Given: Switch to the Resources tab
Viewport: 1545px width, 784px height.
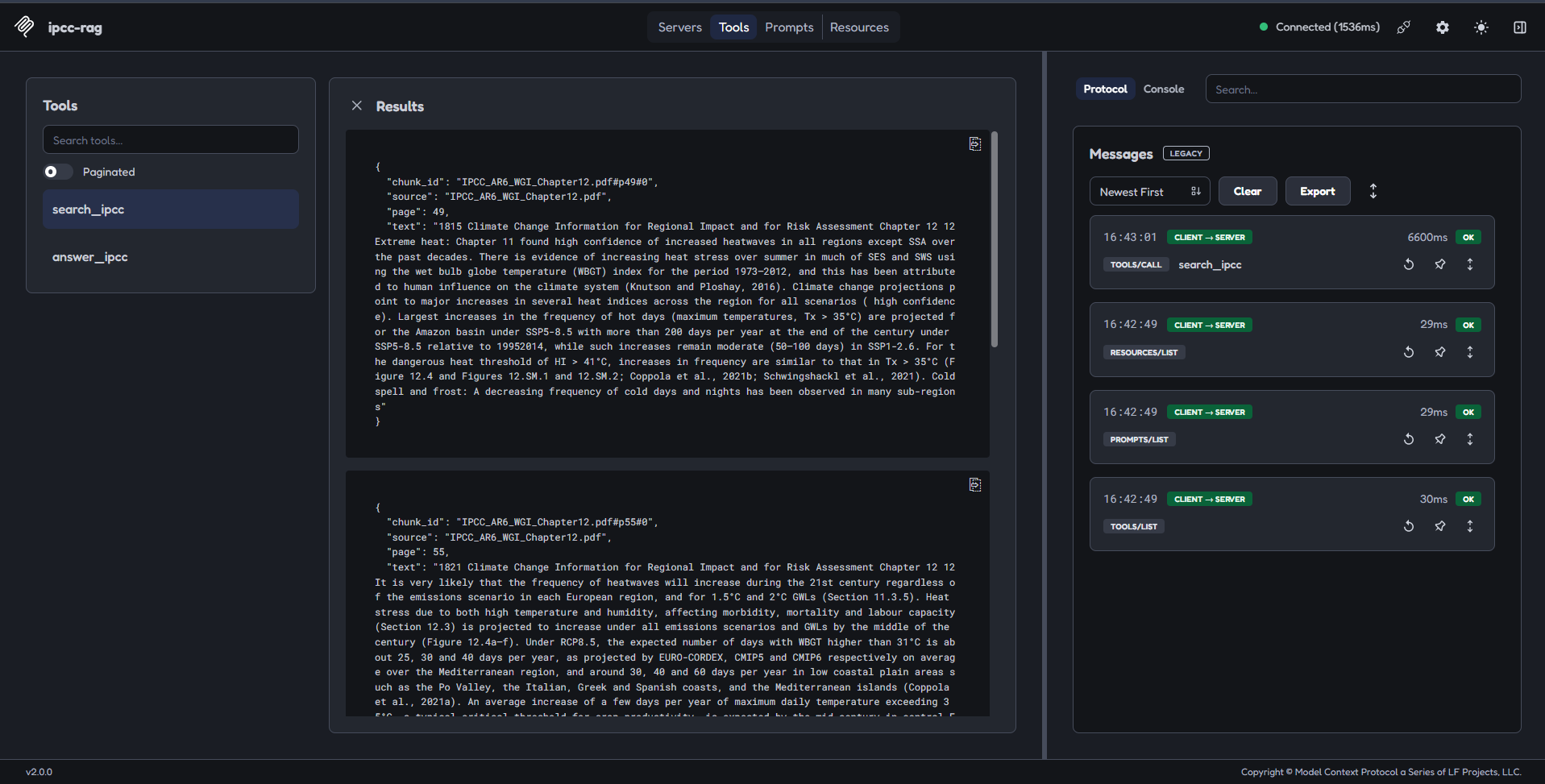Looking at the screenshot, I should click(x=859, y=27).
